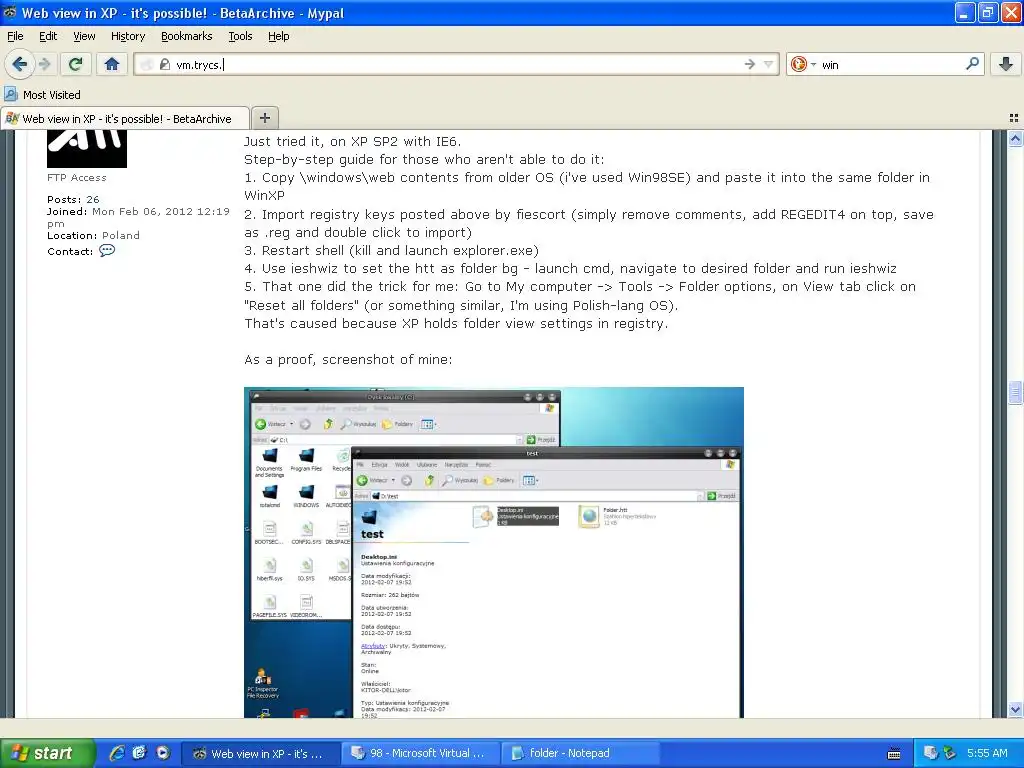Click the vertical scrollbar thumb
The image size is (1024, 768).
1015,392
